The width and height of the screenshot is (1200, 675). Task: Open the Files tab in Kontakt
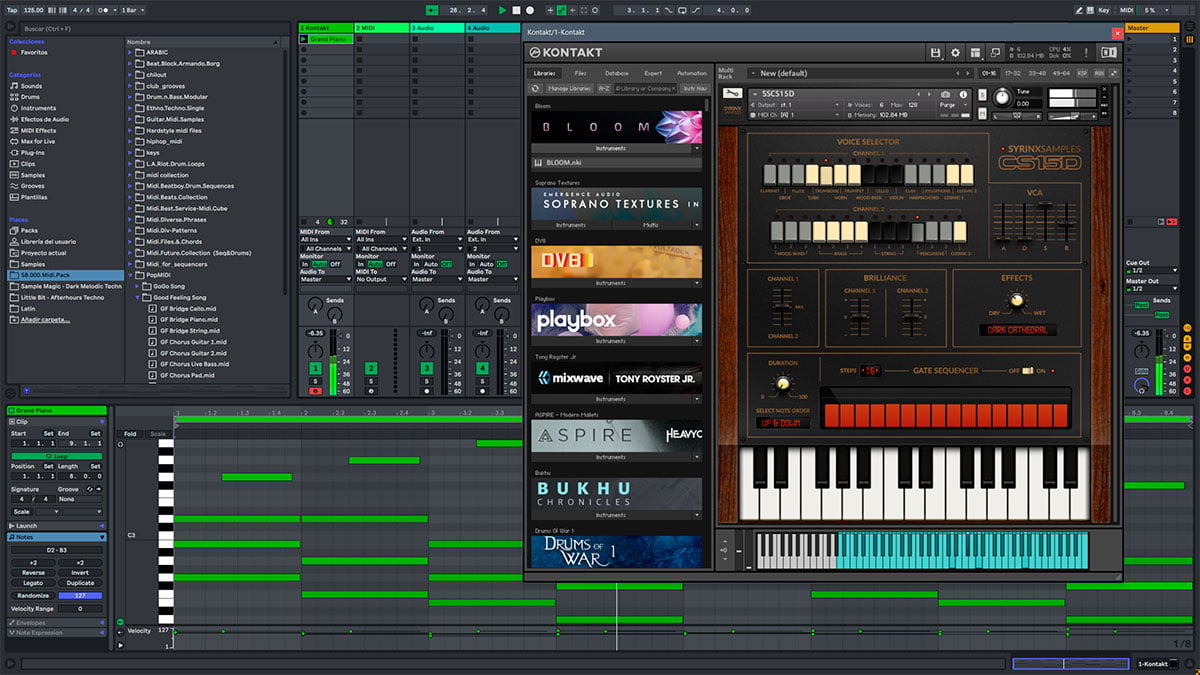580,73
